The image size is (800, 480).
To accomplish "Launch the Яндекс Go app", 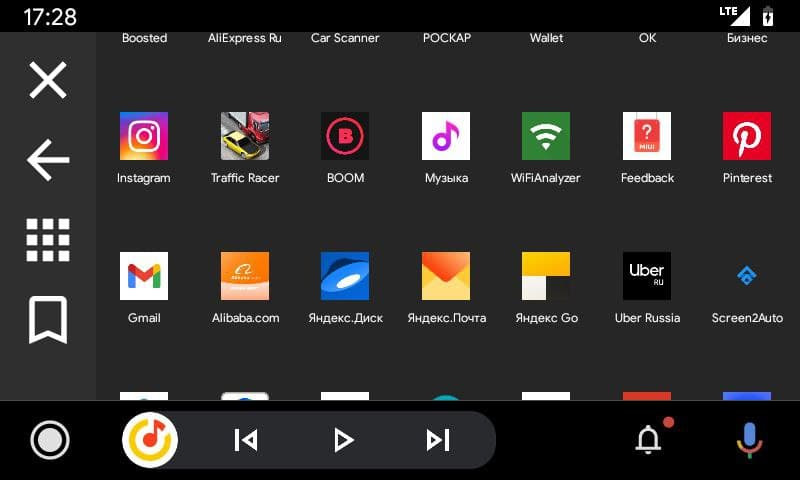I will coord(546,276).
